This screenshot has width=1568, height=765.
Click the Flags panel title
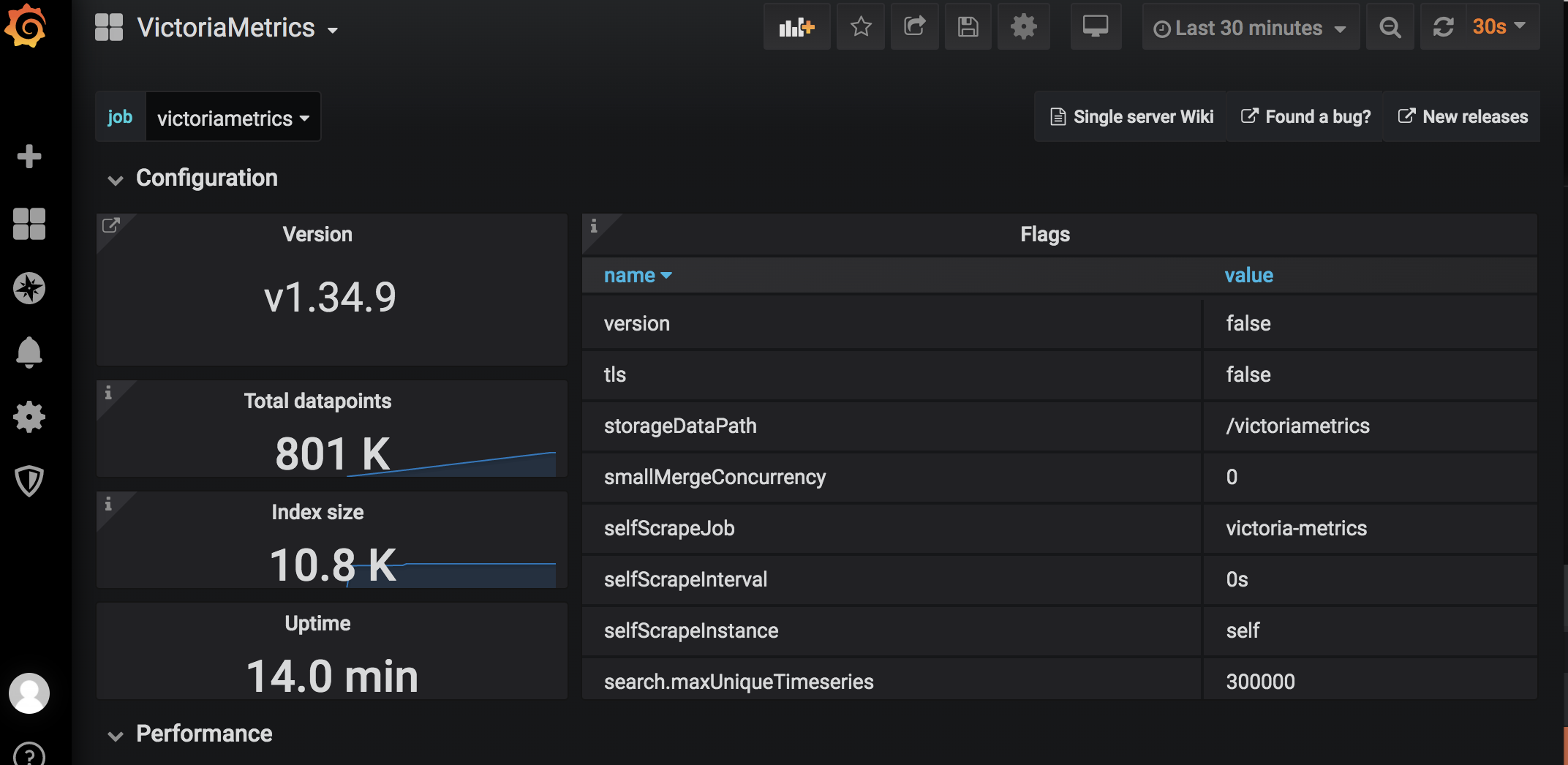[1045, 234]
